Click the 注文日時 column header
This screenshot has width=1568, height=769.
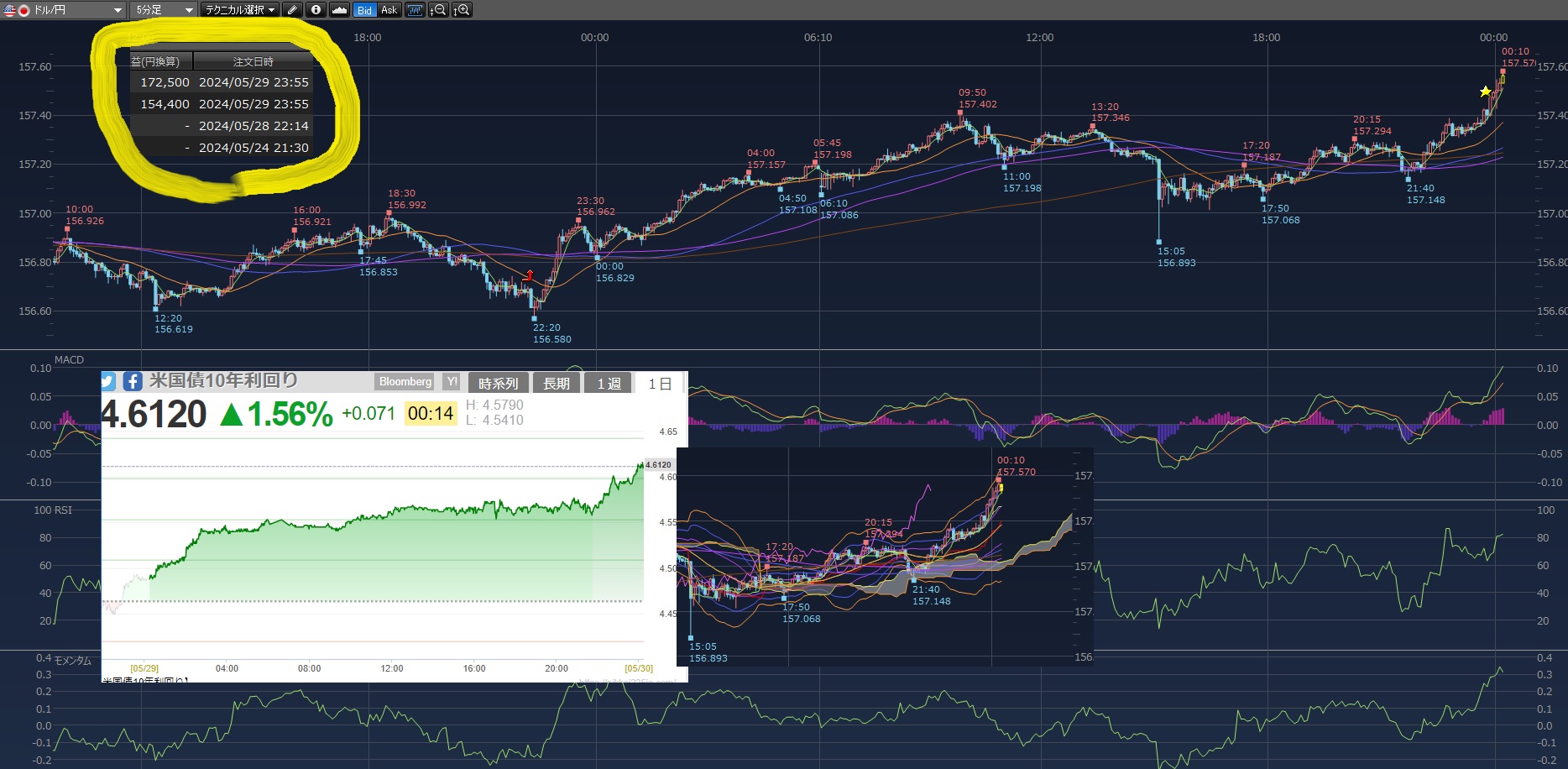point(253,61)
